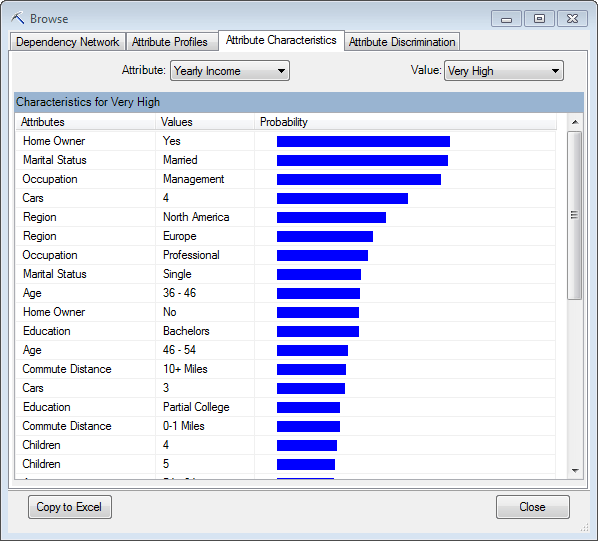Click the Browse pickaxe icon in title bar
The image size is (598, 541).
pyautogui.click(x=18, y=18)
